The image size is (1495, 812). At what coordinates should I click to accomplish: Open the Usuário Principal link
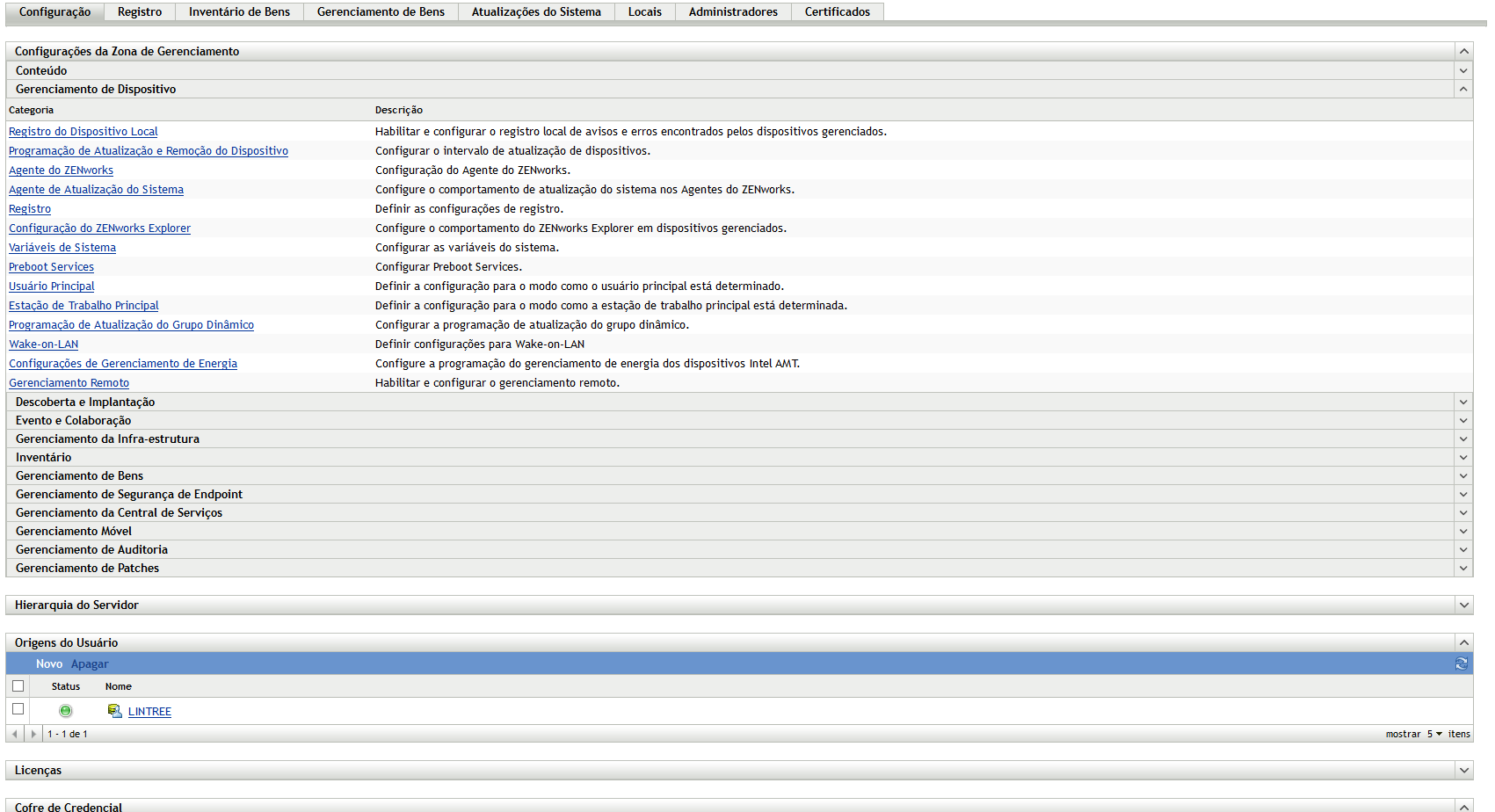(52, 286)
